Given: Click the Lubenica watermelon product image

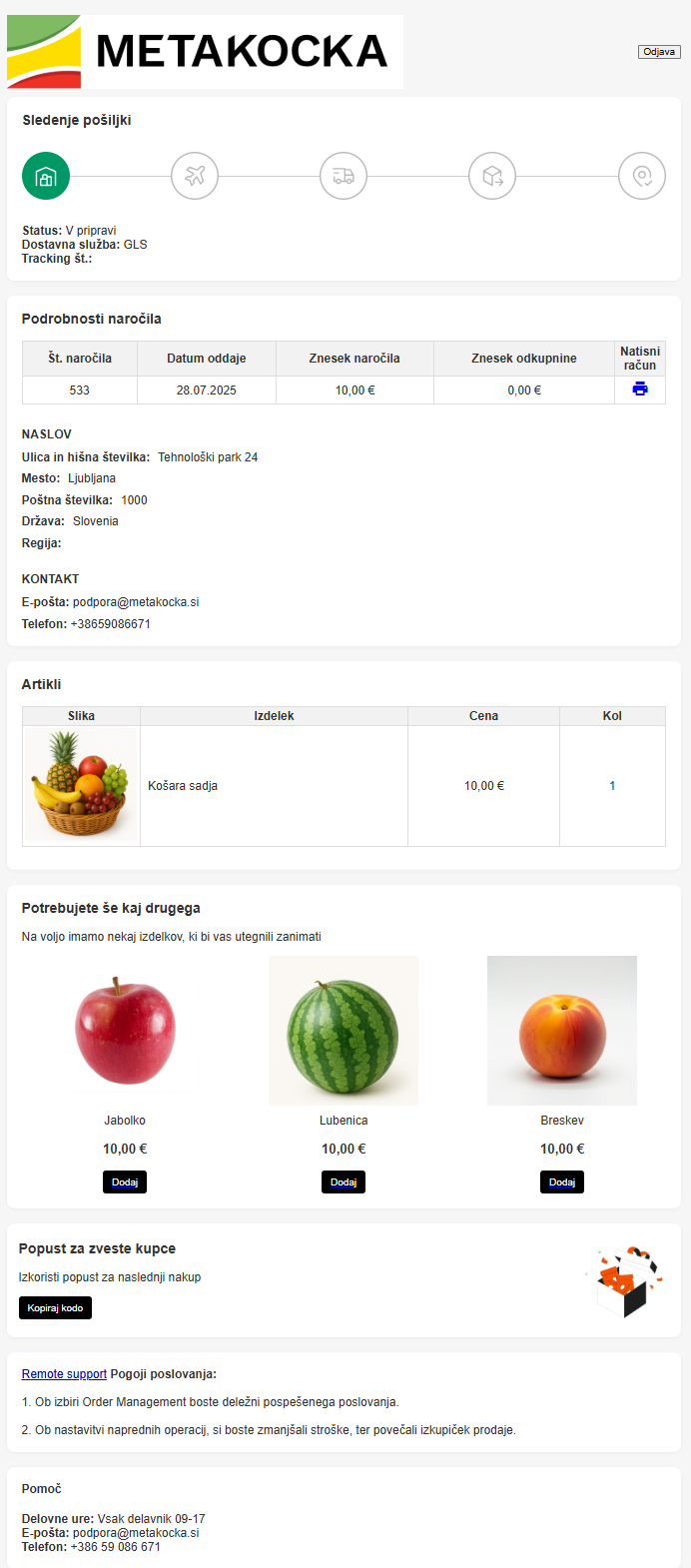Looking at the screenshot, I should click(x=344, y=1031).
